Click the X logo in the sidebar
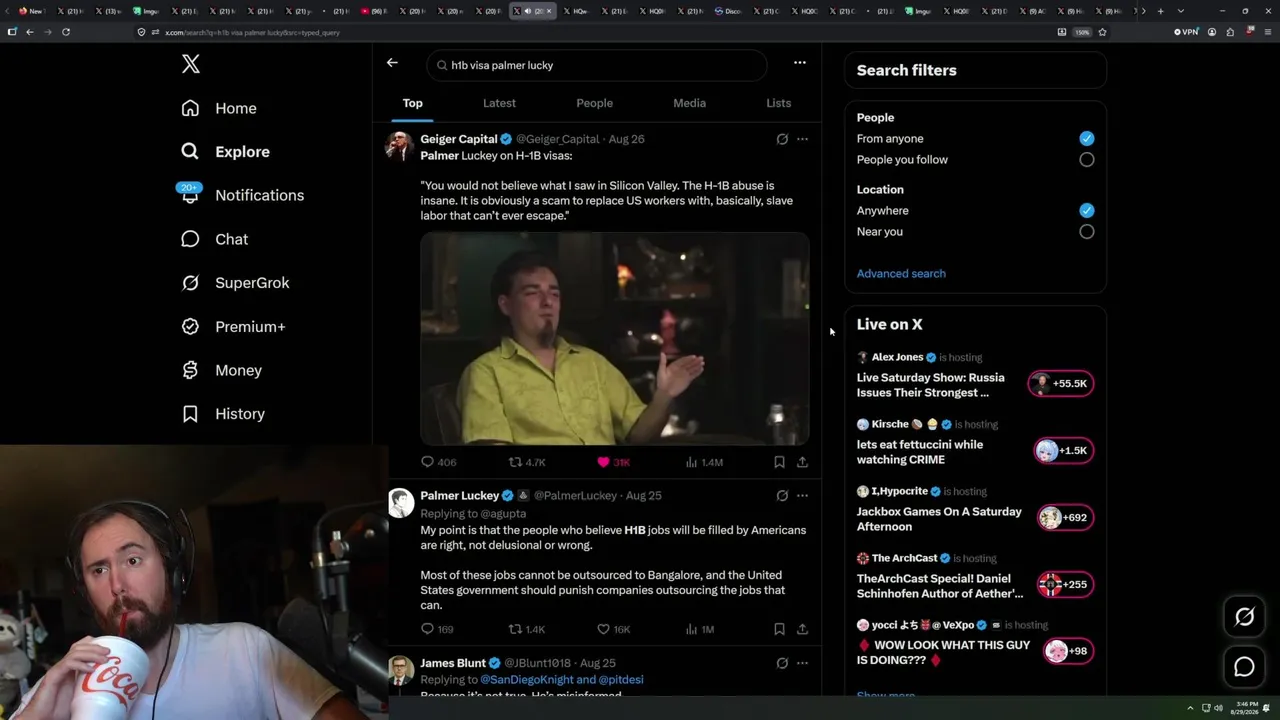Image resolution: width=1280 pixels, height=720 pixels. point(191,64)
